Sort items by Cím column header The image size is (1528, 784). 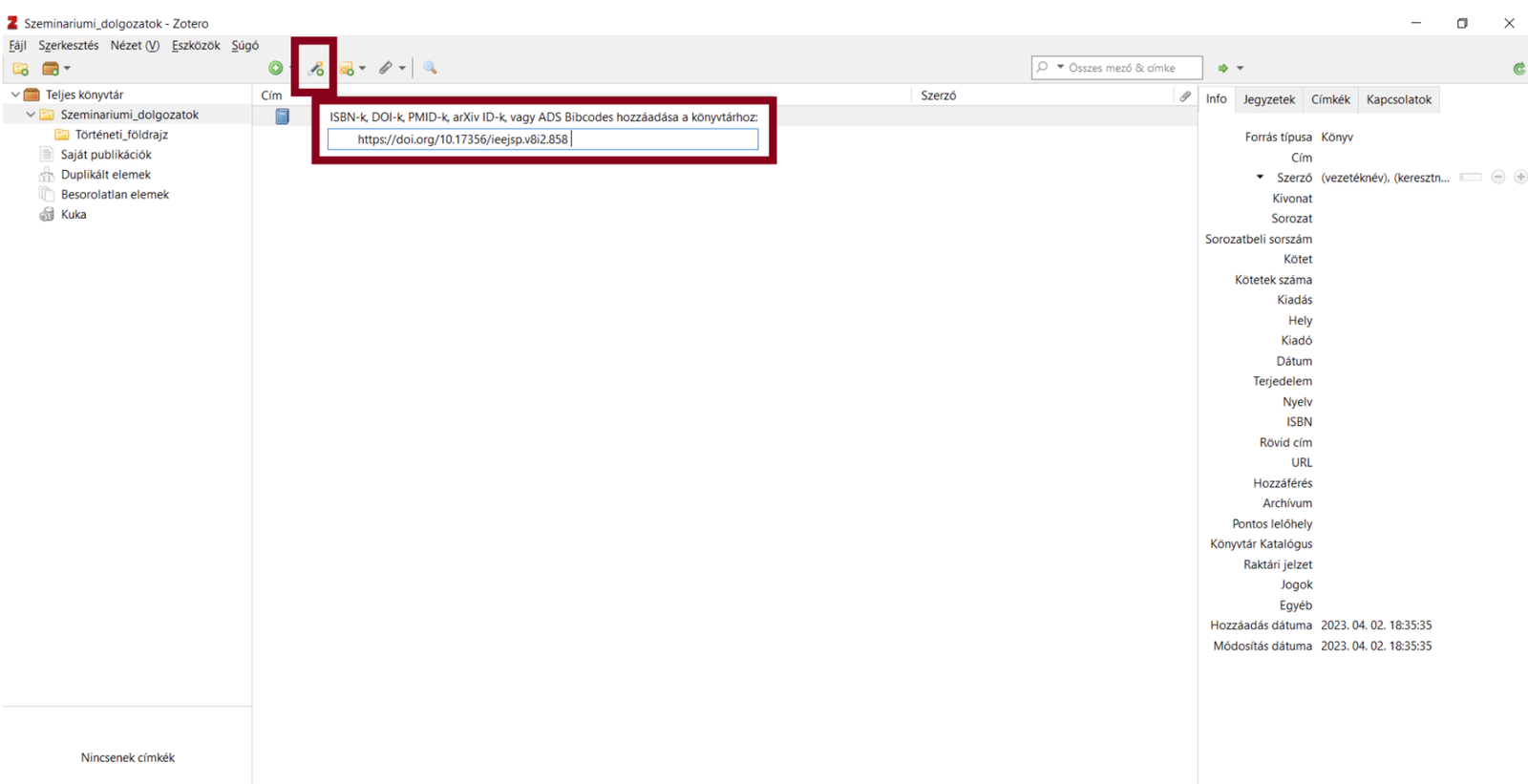click(271, 95)
